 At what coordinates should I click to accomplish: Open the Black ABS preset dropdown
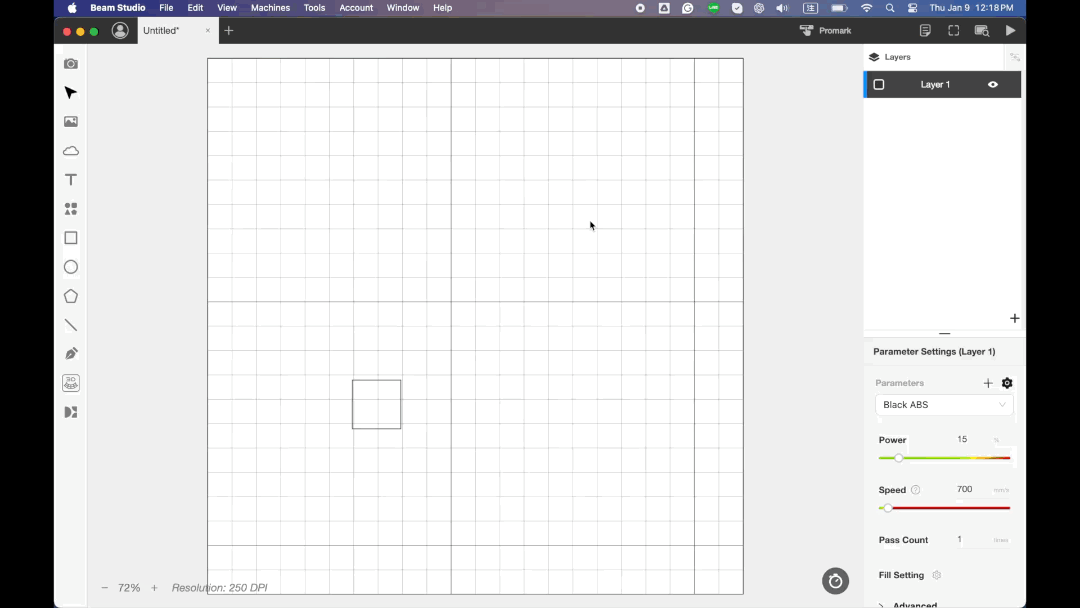(944, 405)
